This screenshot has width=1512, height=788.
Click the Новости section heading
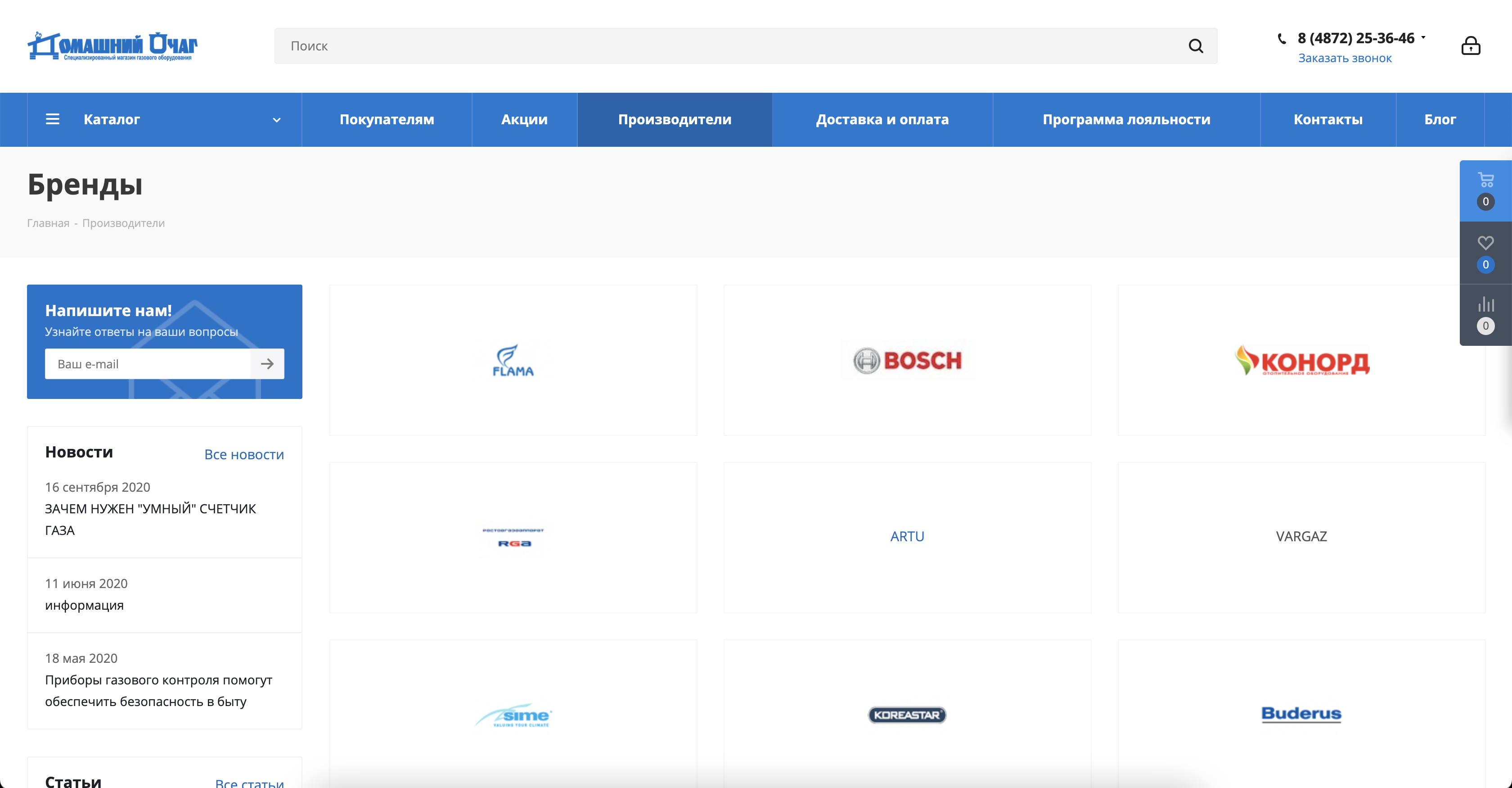[x=79, y=452]
